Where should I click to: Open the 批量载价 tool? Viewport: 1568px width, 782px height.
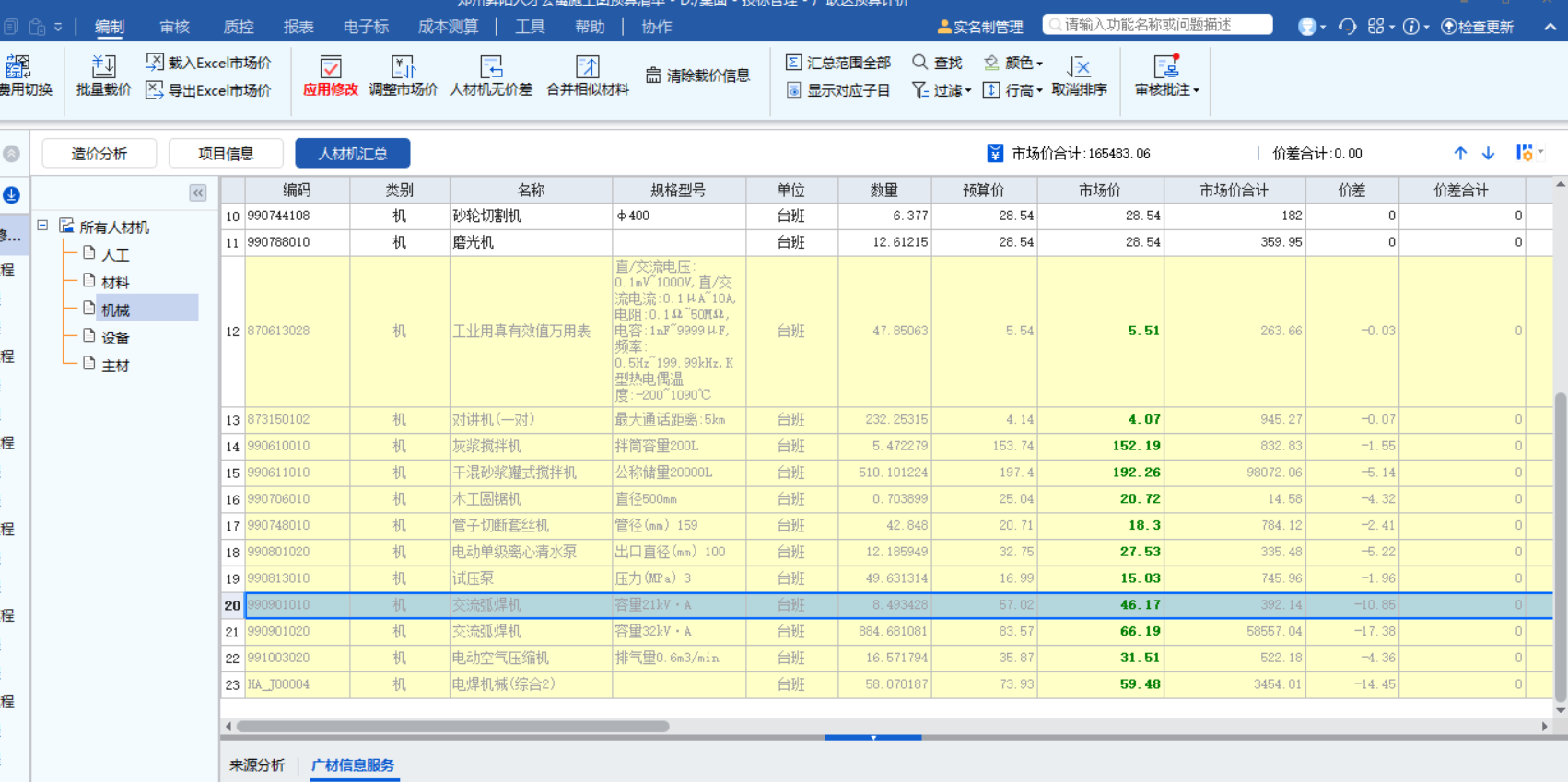tap(103, 76)
